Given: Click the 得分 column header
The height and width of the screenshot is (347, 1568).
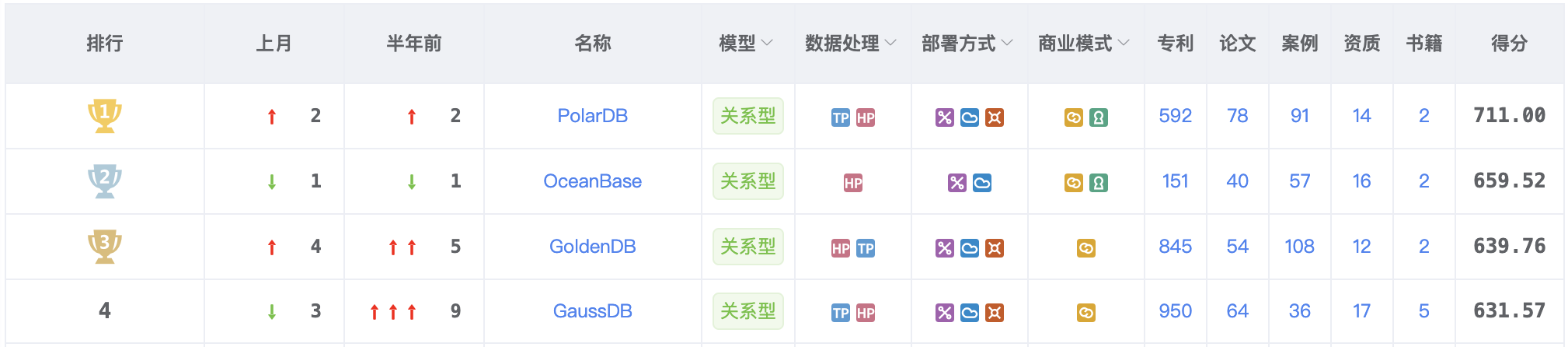Looking at the screenshot, I should click(1509, 44).
